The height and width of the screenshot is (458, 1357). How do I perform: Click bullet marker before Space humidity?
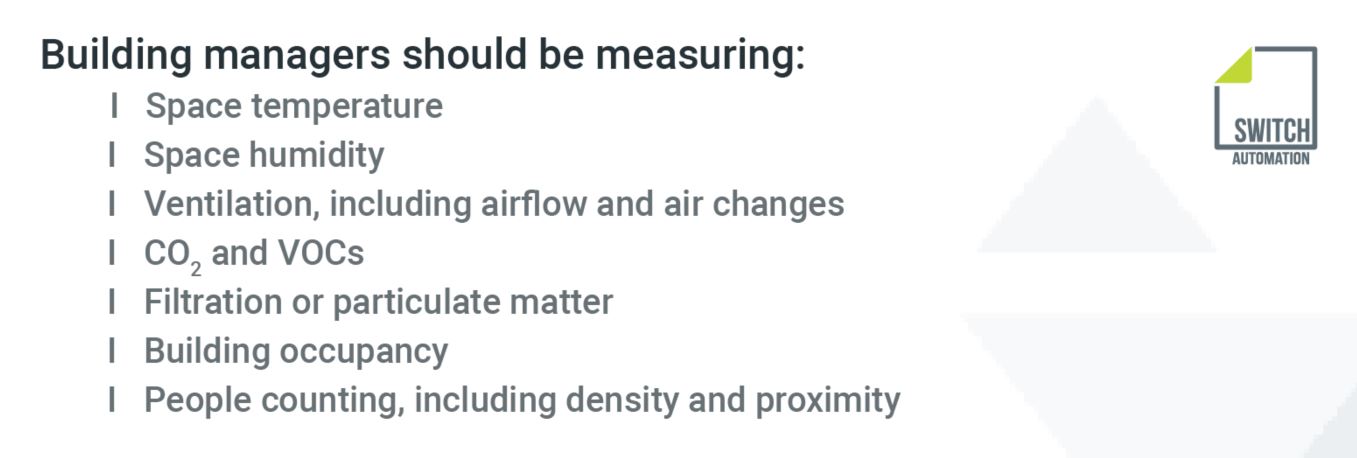click(114, 154)
